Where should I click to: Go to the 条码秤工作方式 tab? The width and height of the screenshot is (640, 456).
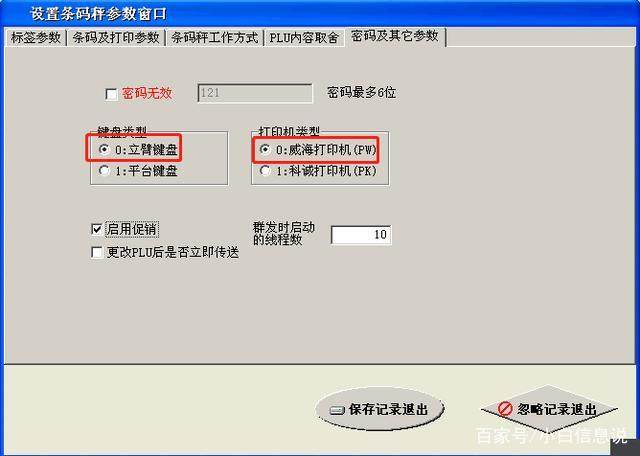[215, 38]
